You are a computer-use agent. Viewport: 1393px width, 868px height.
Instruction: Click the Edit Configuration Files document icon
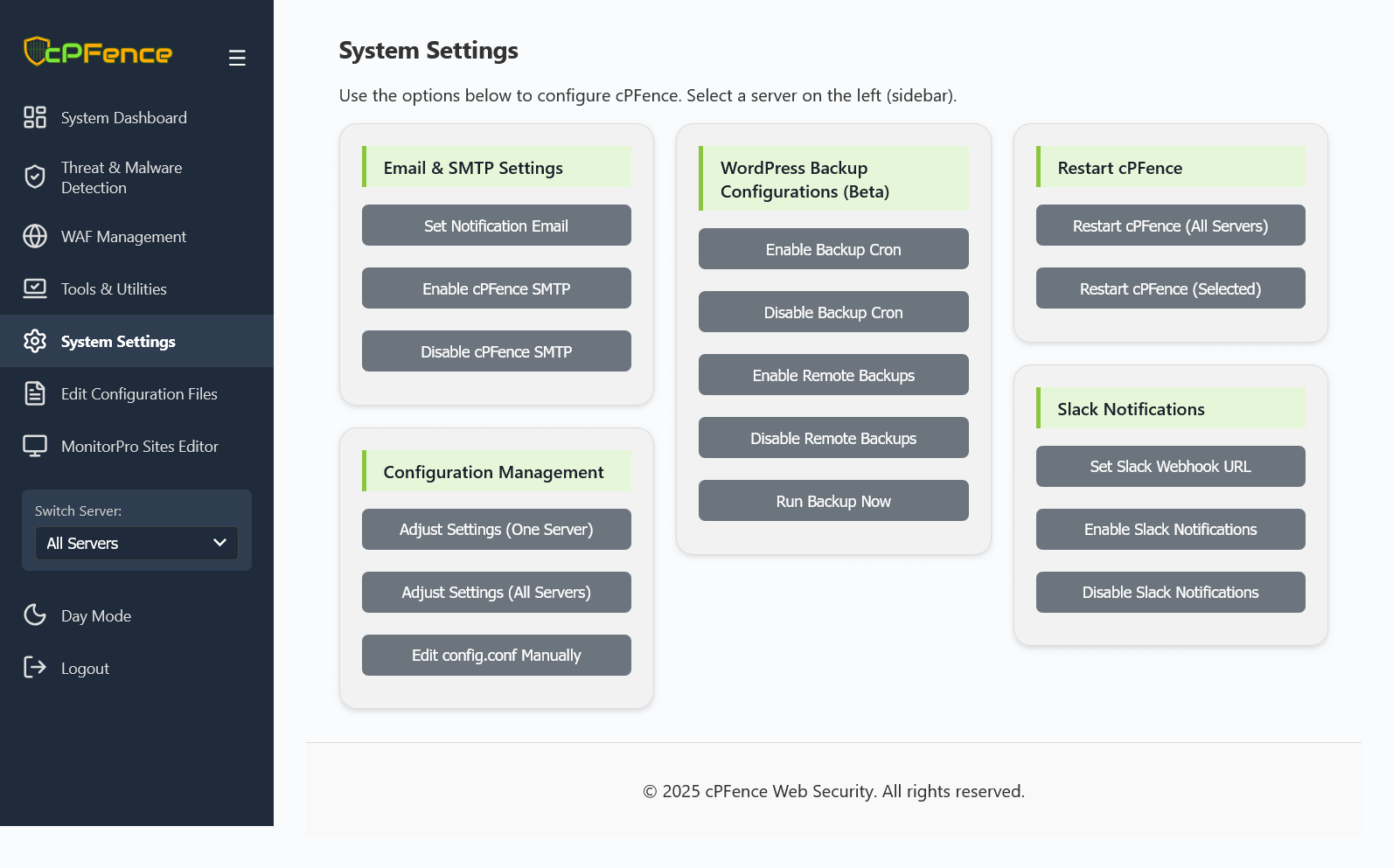pyautogui.click(x=35, y=393)
